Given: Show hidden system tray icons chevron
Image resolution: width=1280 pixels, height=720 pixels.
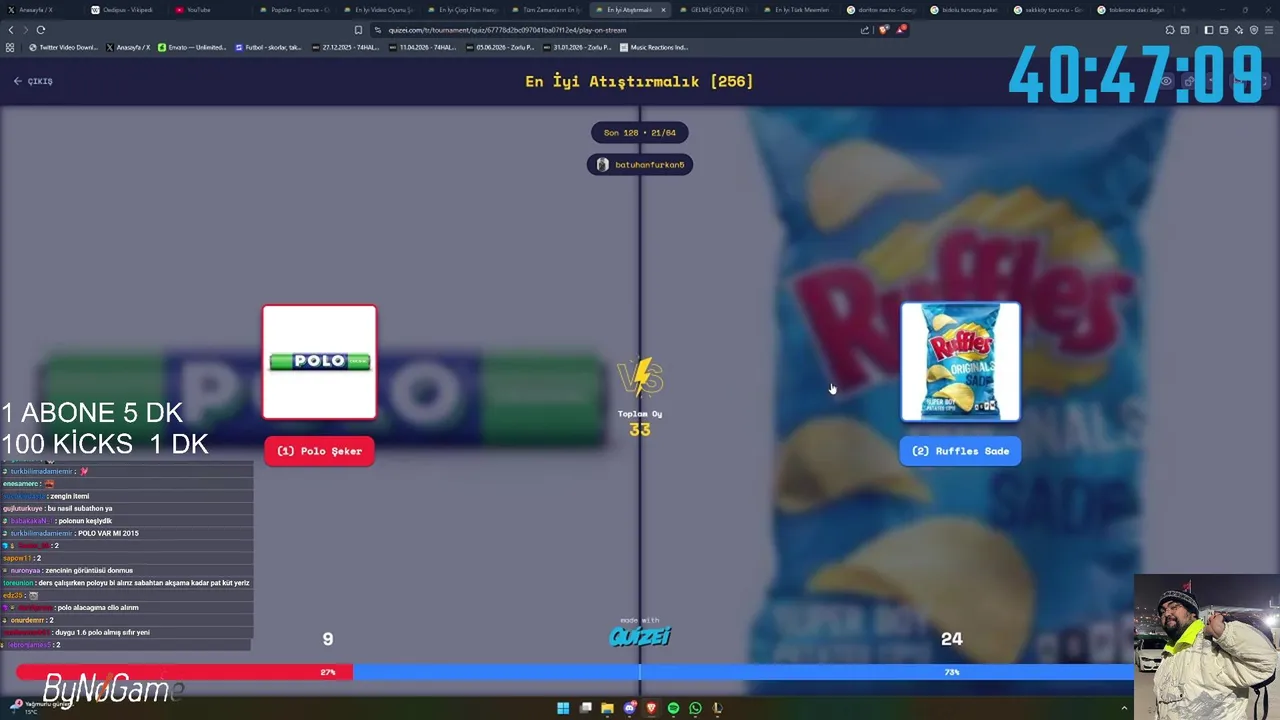Looking at the screenshot, I should 1124,708.
